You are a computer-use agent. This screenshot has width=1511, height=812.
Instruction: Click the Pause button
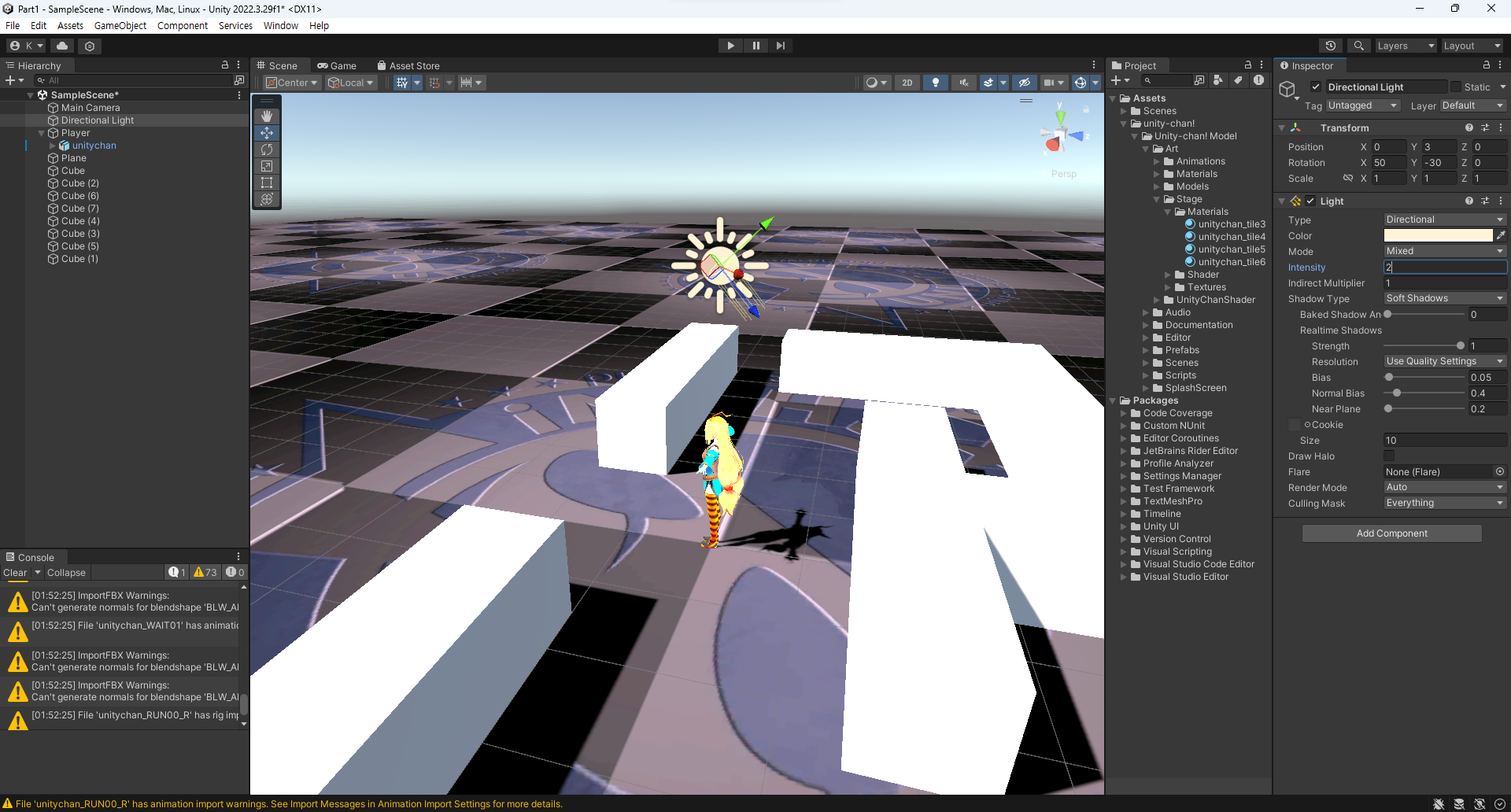(x=755, y=46)
